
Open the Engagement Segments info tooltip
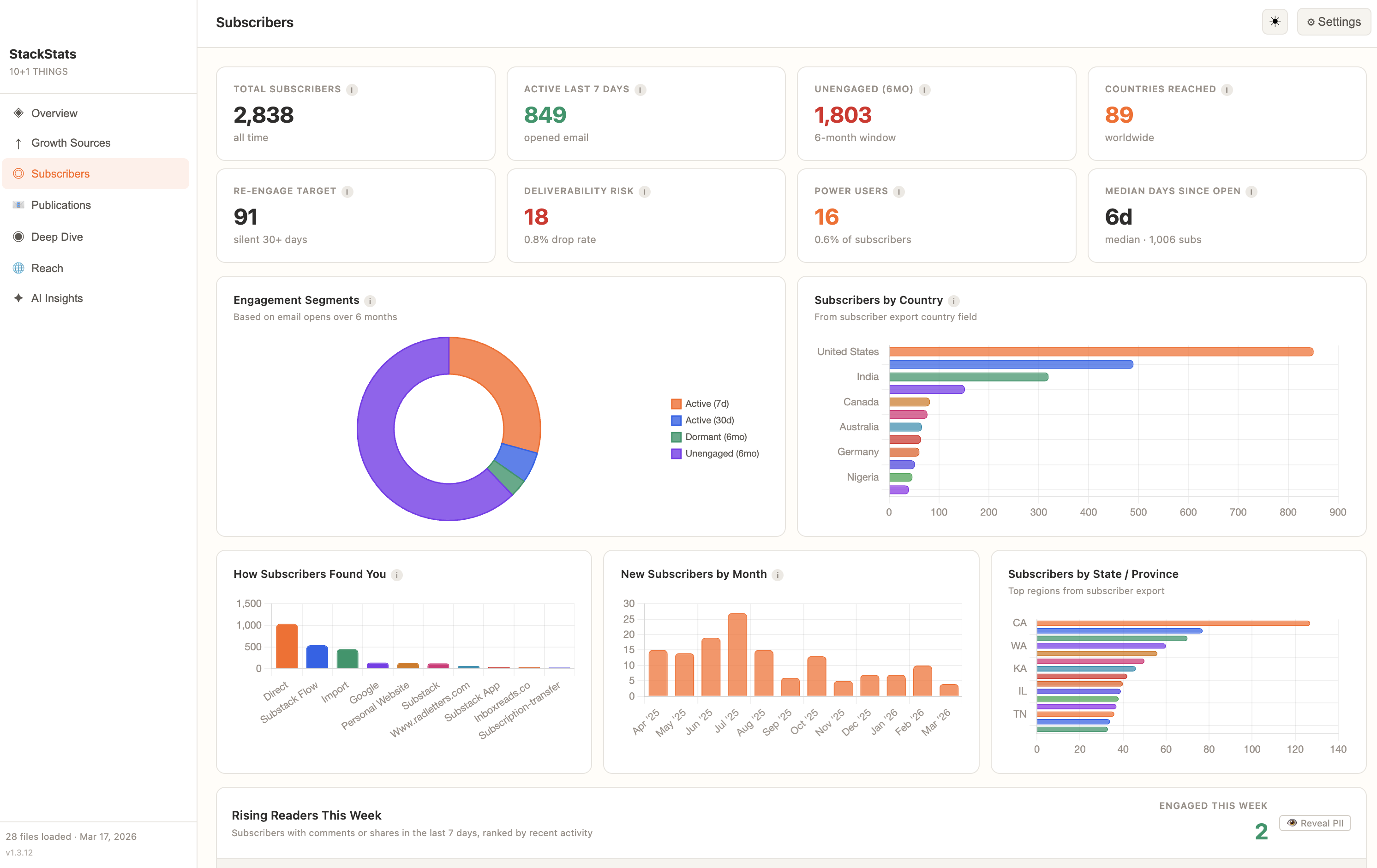tap(370, 301)
